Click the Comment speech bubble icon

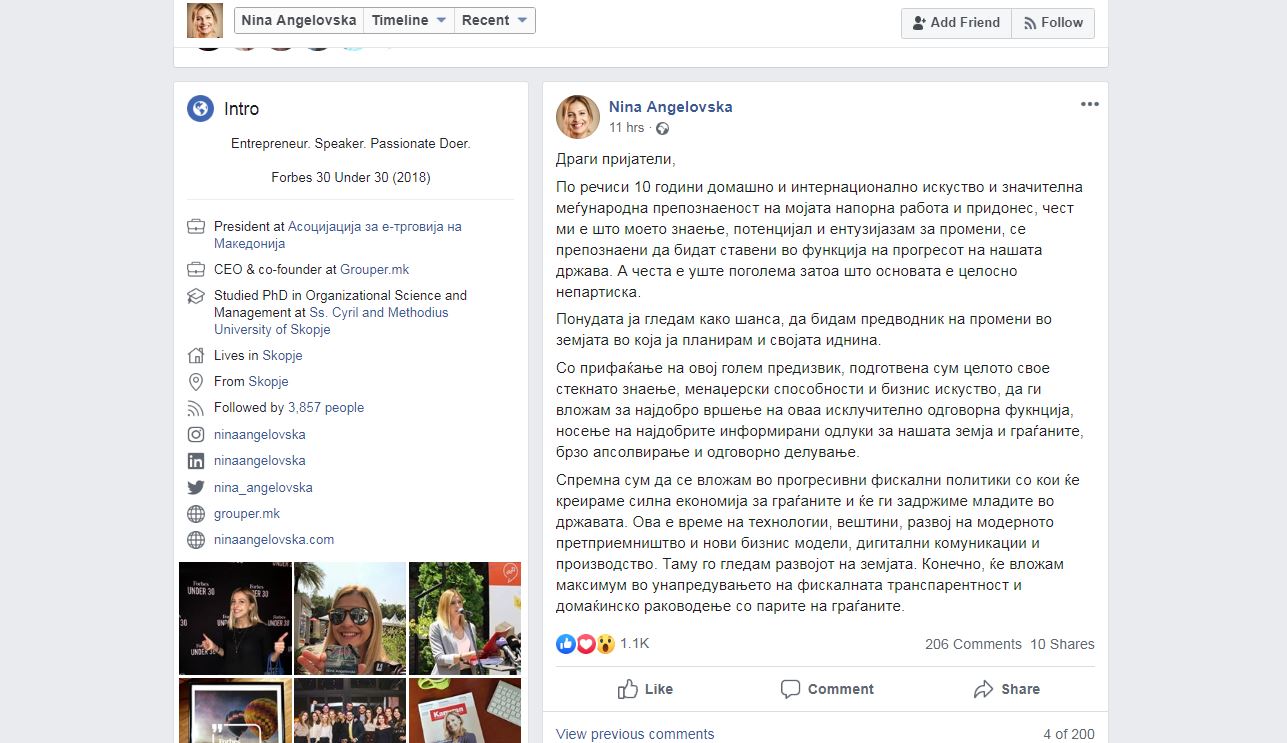(x=790, y=689)
